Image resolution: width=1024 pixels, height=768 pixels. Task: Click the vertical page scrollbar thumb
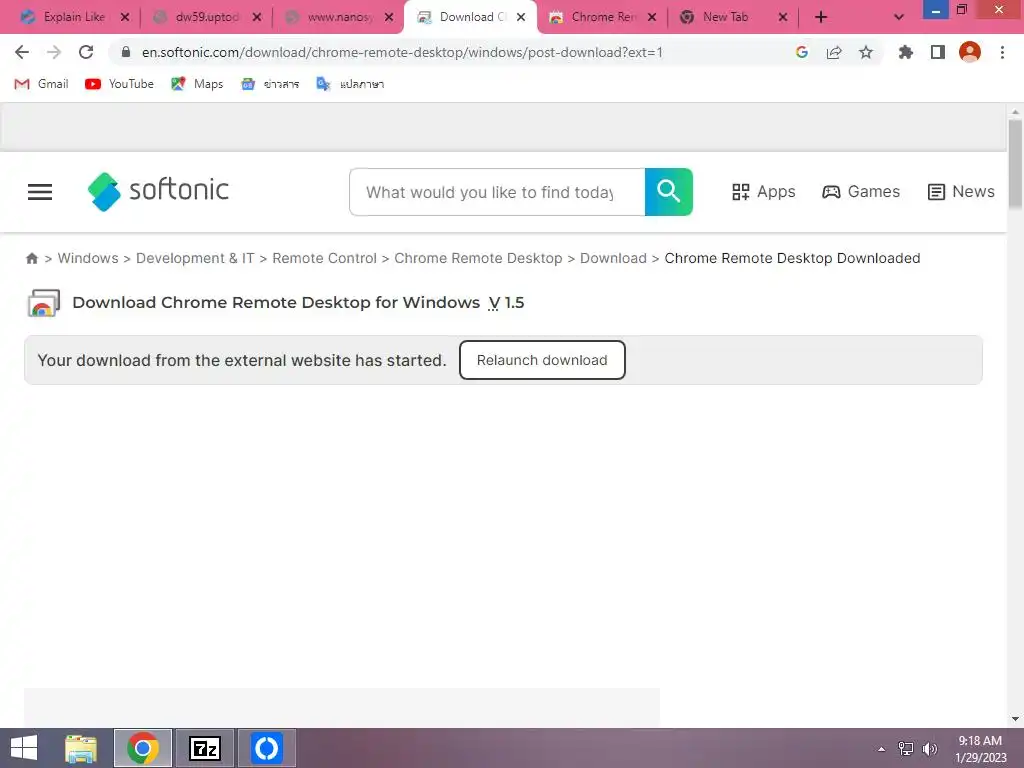[1015, 163]
